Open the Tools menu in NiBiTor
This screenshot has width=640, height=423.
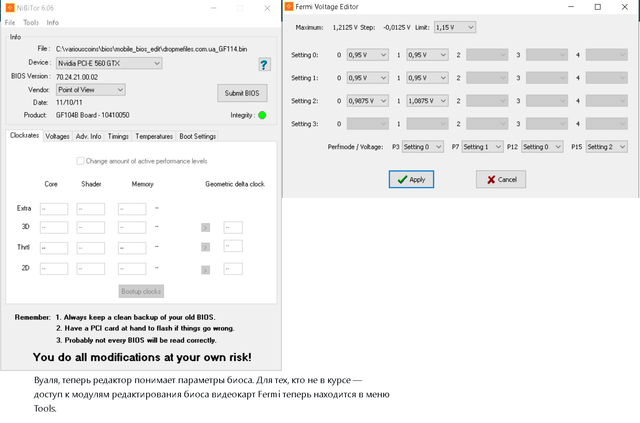click(31, 22)
